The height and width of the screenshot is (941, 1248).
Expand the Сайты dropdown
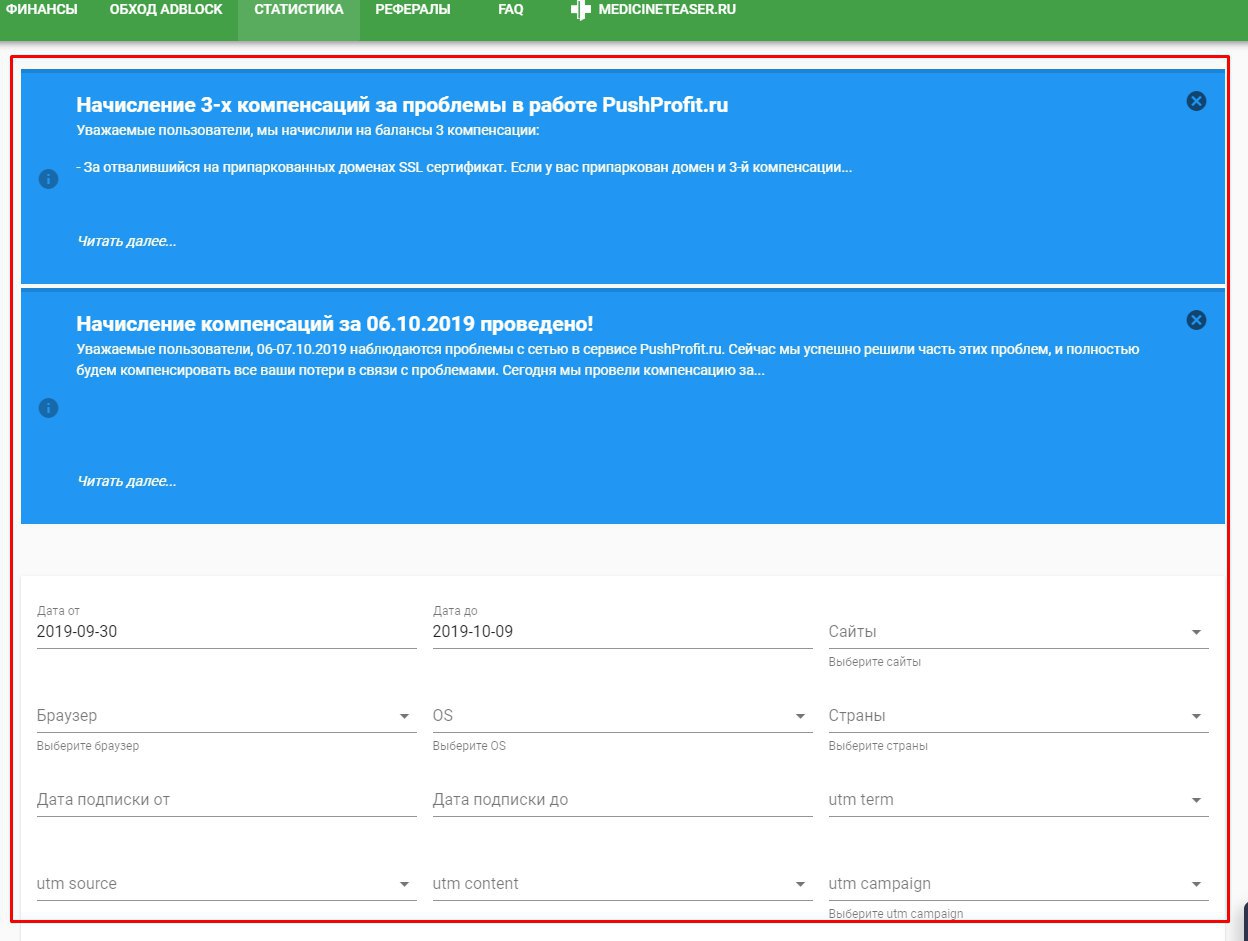coord(1019,632)
